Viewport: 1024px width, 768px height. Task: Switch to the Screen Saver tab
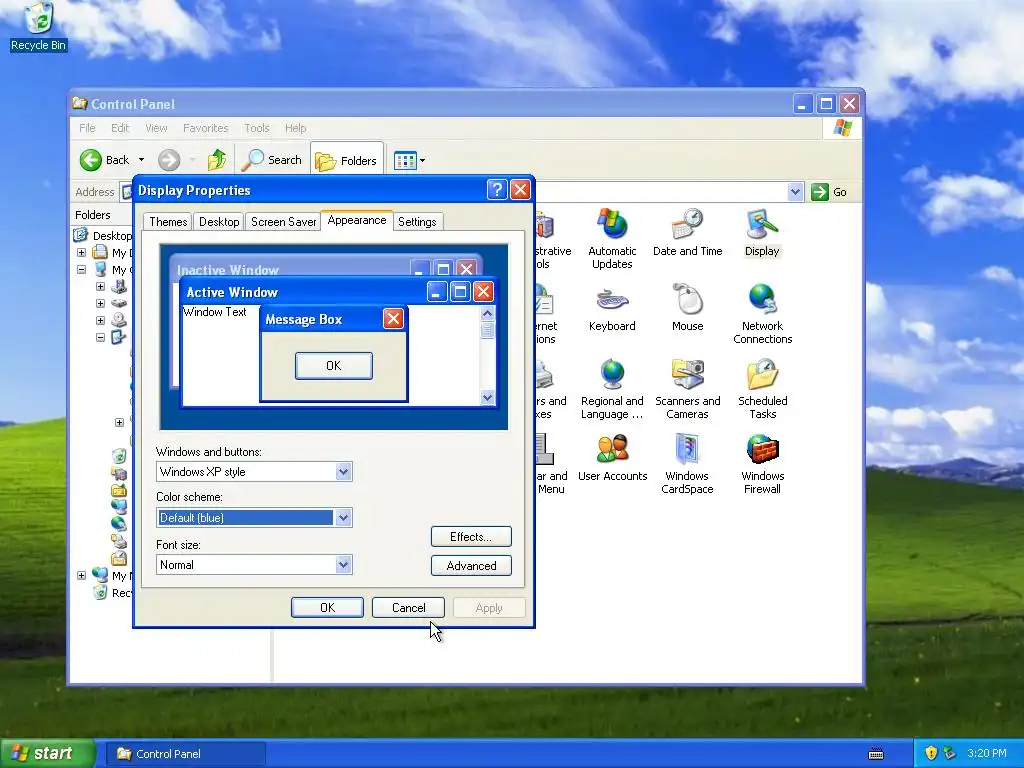(x=283, y=222)
